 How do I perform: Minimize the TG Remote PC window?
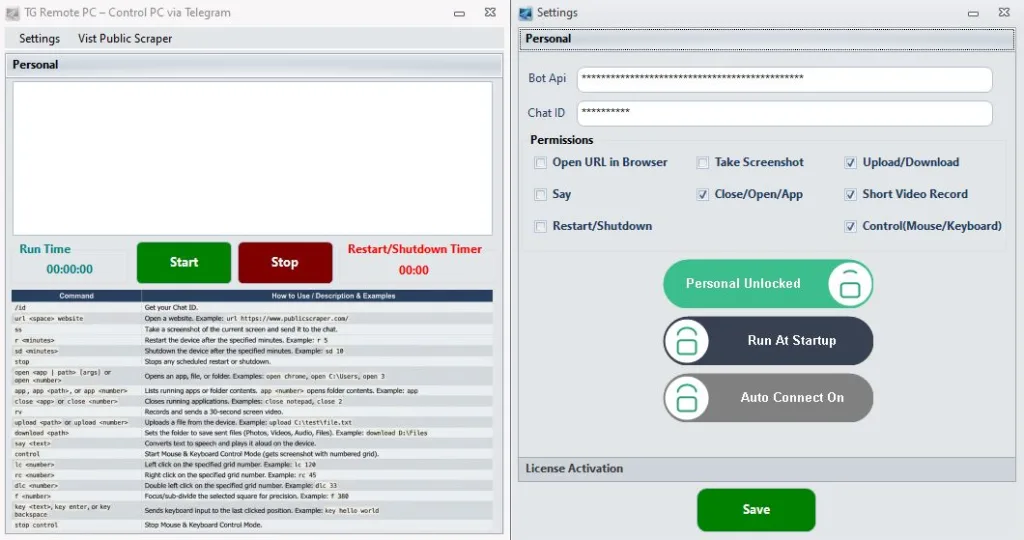(460, 13)
